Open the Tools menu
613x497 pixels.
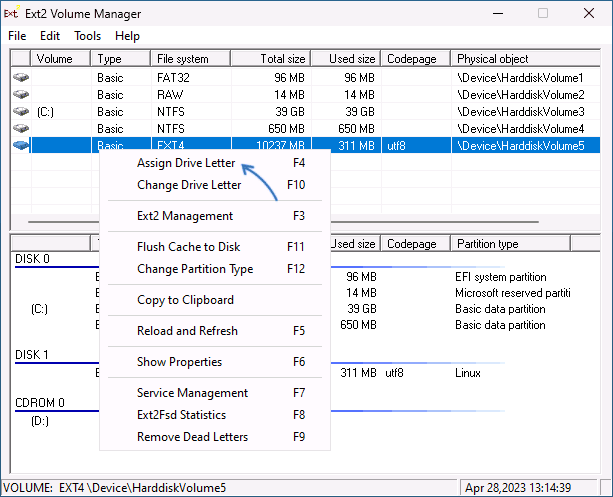[x=88, y=36]
